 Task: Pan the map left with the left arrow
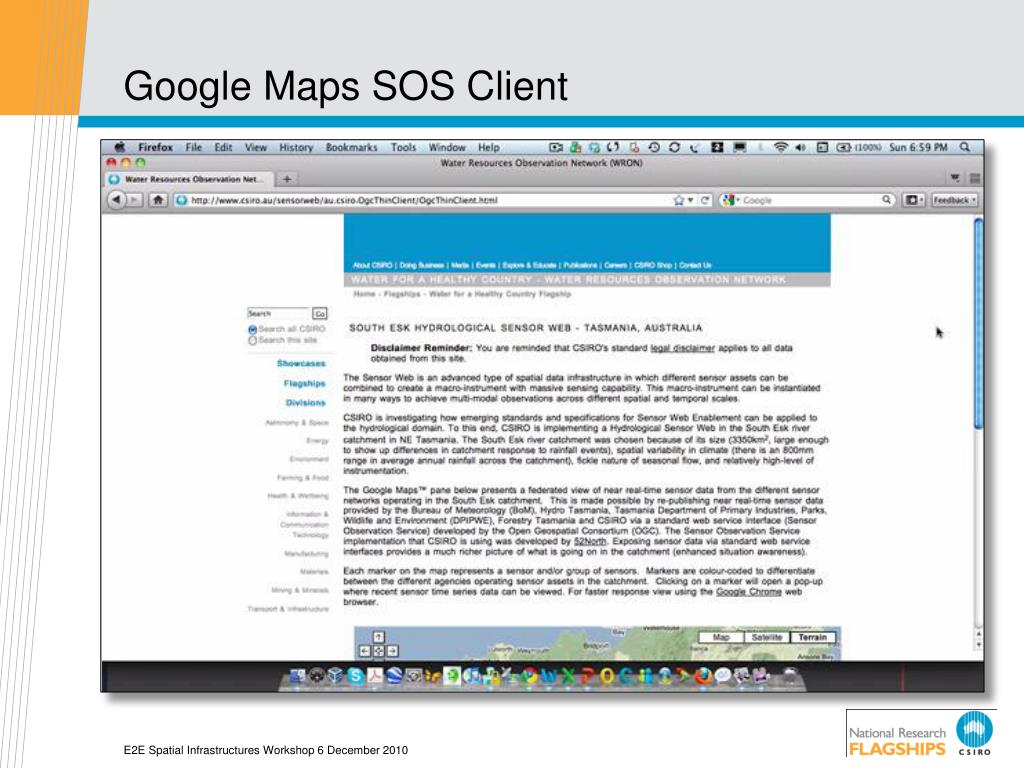point(364,651)
